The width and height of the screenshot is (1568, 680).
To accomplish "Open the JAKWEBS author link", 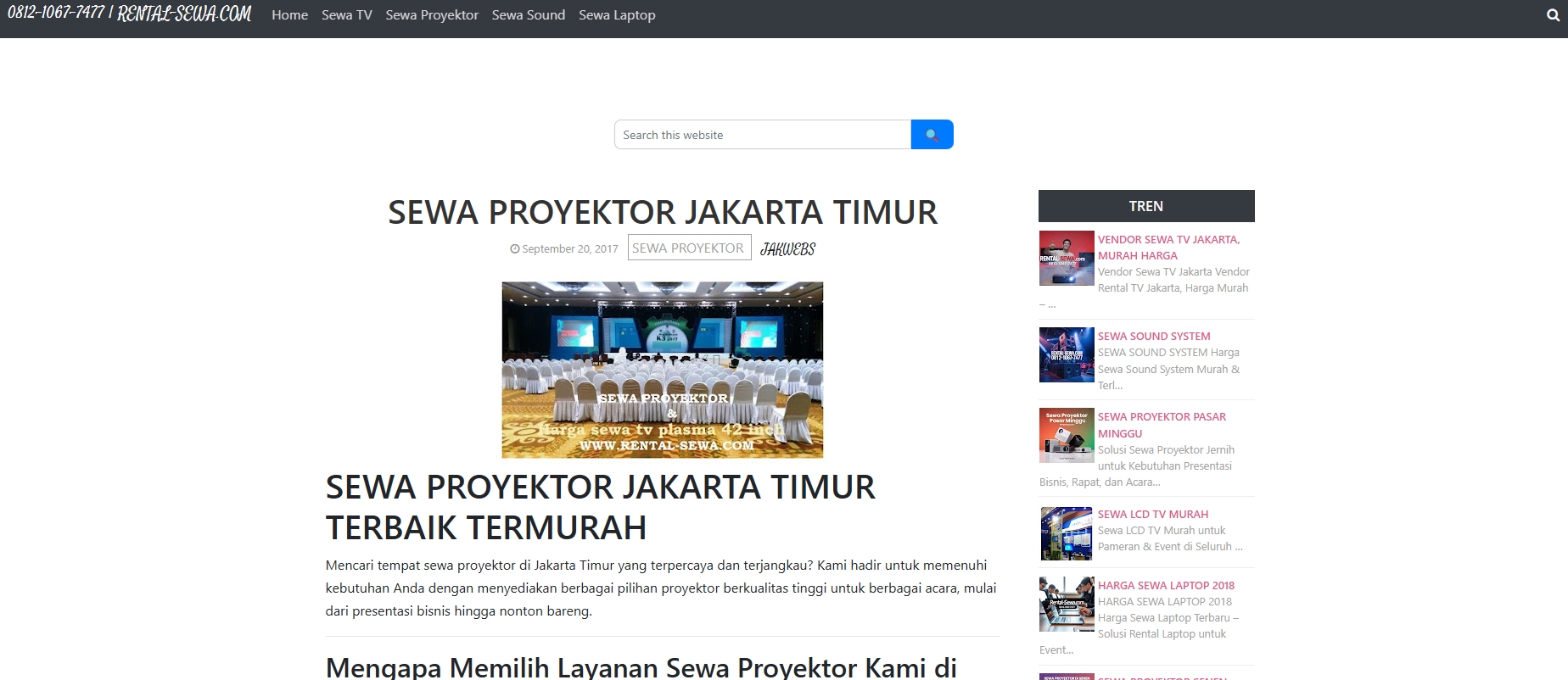I will point(787,249).
